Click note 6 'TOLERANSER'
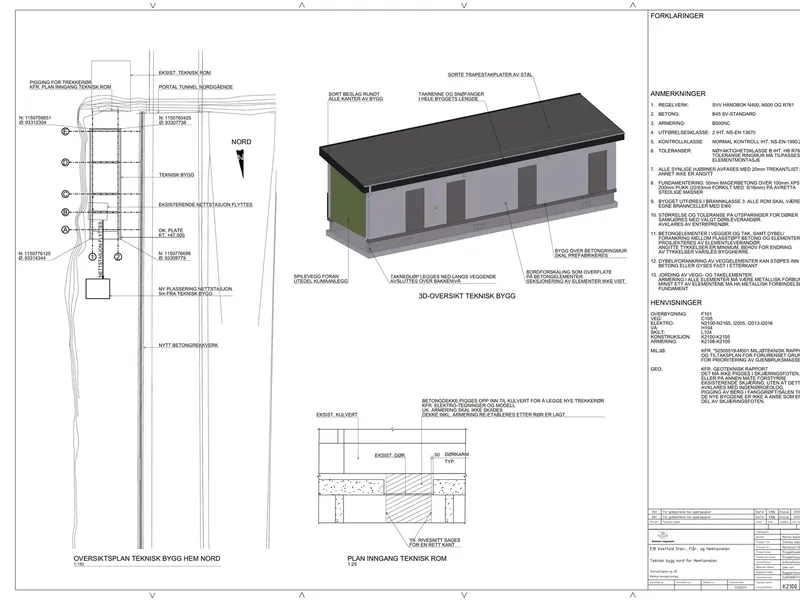The height and width of the screenshot is (600, 800). coord(725,155)
